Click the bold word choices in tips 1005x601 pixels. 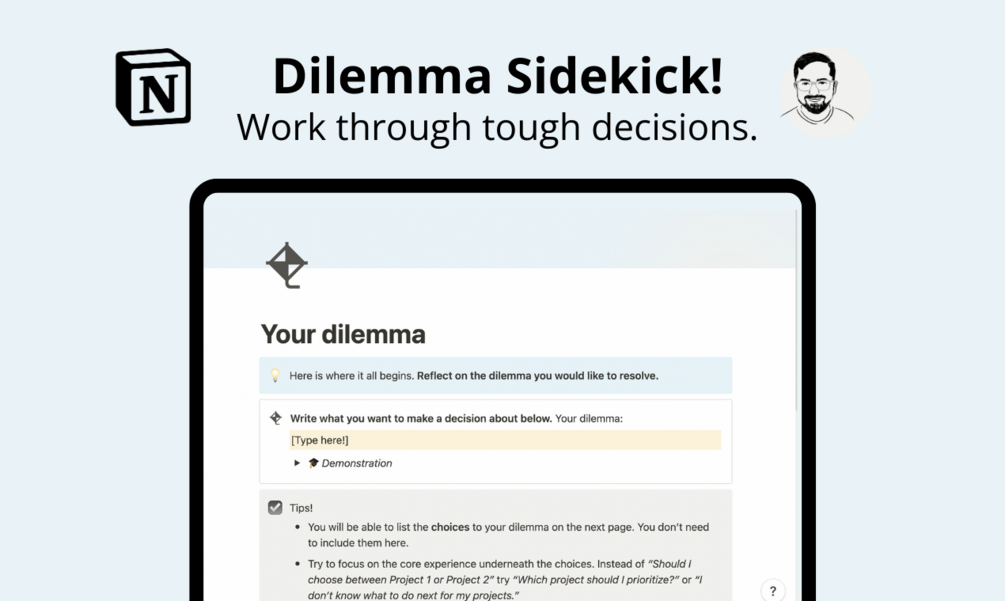pyautogui.click(x=450, y=527)
